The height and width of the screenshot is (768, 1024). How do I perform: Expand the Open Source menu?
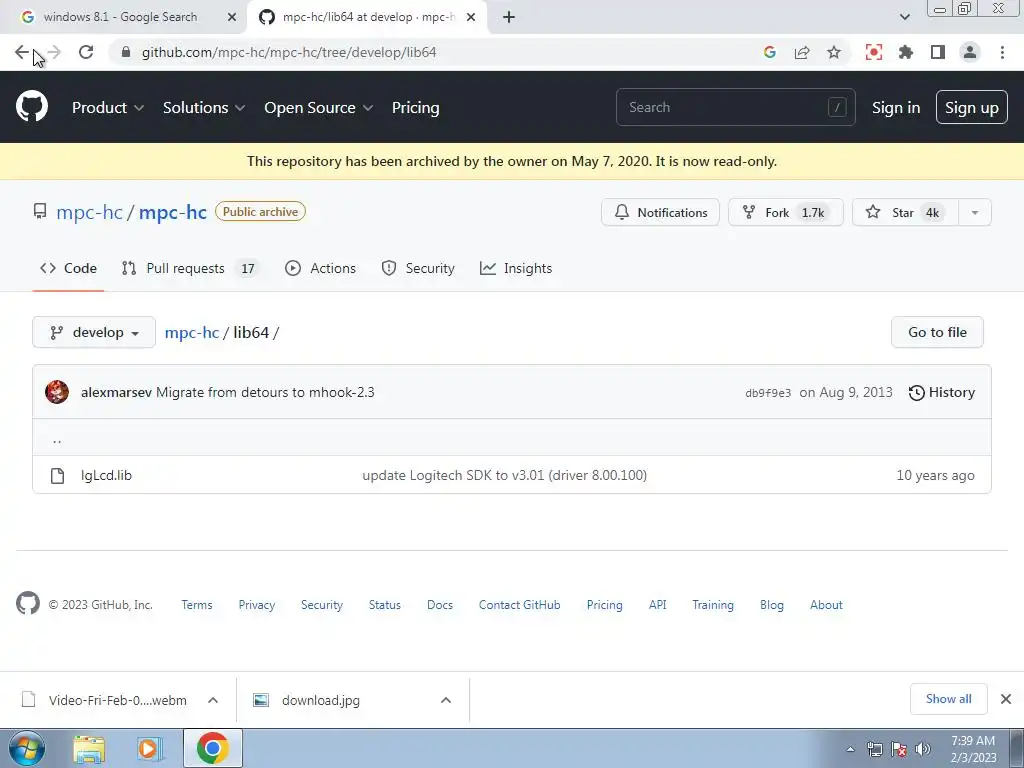[319, 108]
